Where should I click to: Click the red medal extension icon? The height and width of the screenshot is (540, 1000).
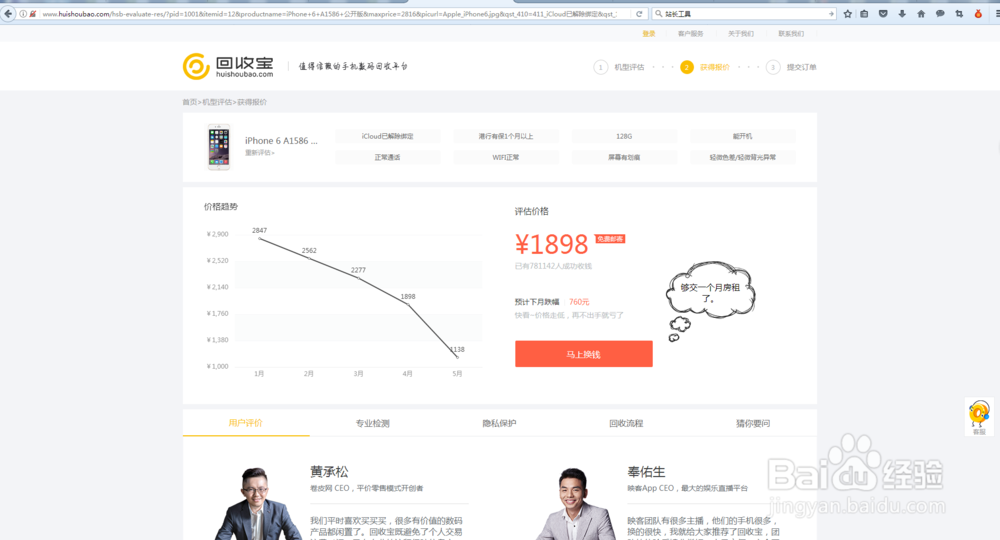[978, 13]
